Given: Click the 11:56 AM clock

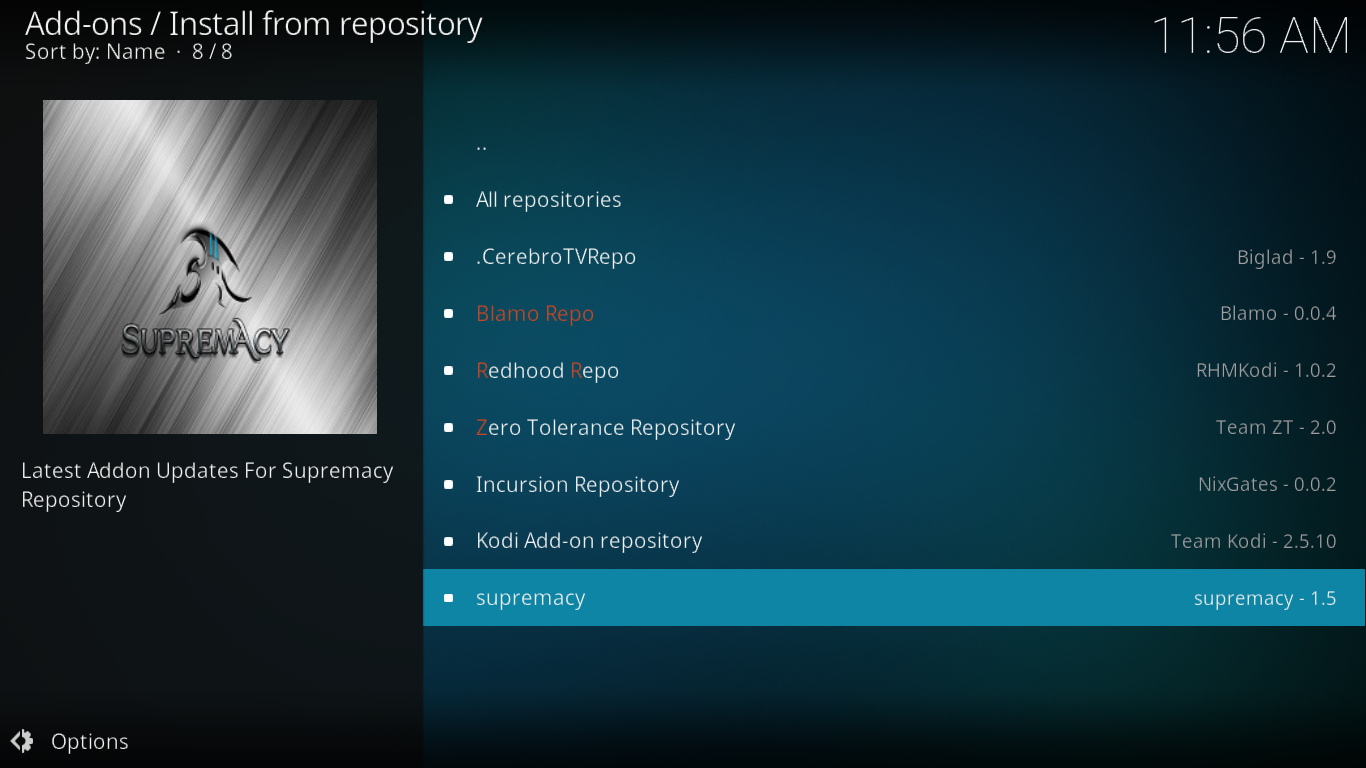Looking at the screenshot, I should [x=1252, y=36].
